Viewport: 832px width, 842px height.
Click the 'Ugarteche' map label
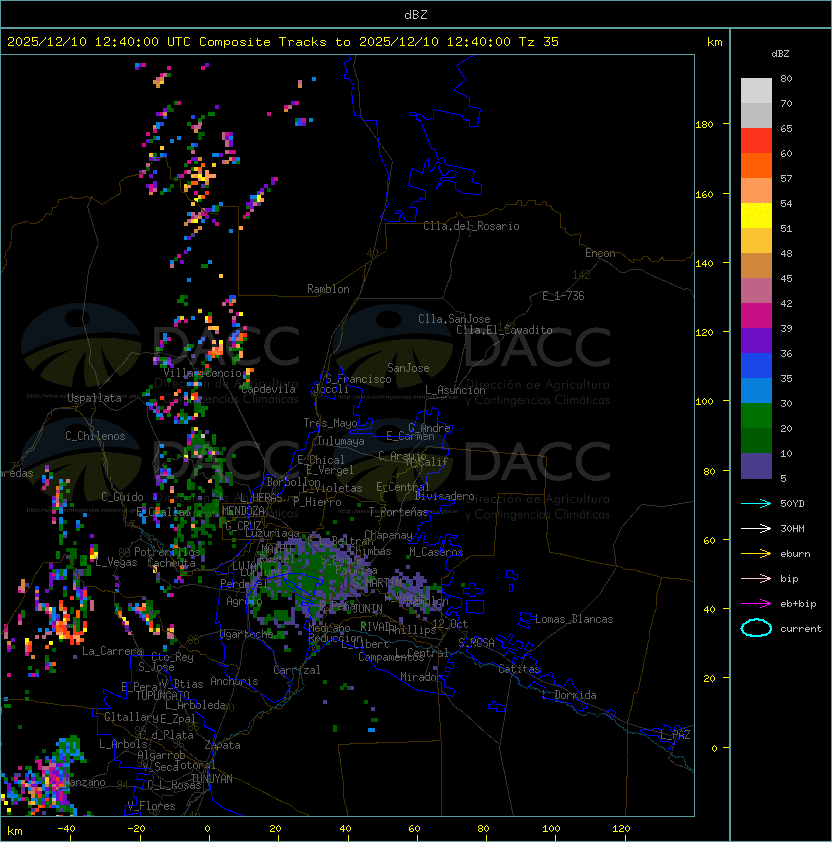click(246, 634)
